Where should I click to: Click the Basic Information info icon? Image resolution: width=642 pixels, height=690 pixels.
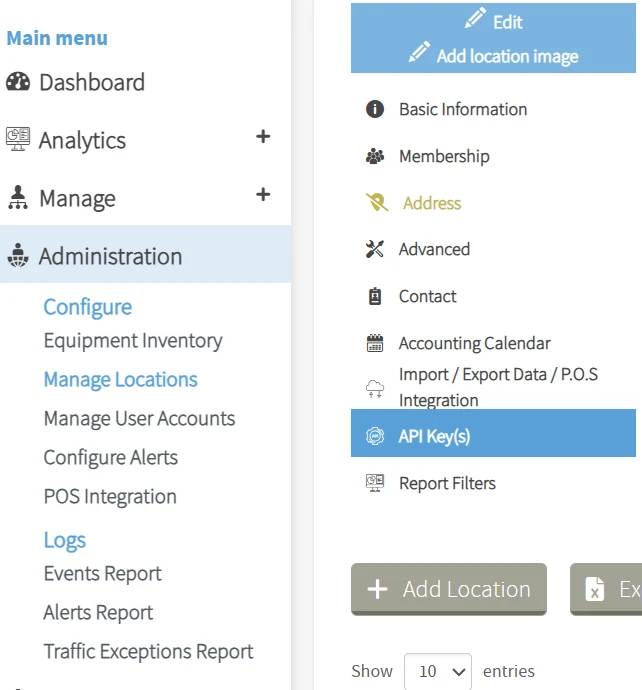coord(375,109)
